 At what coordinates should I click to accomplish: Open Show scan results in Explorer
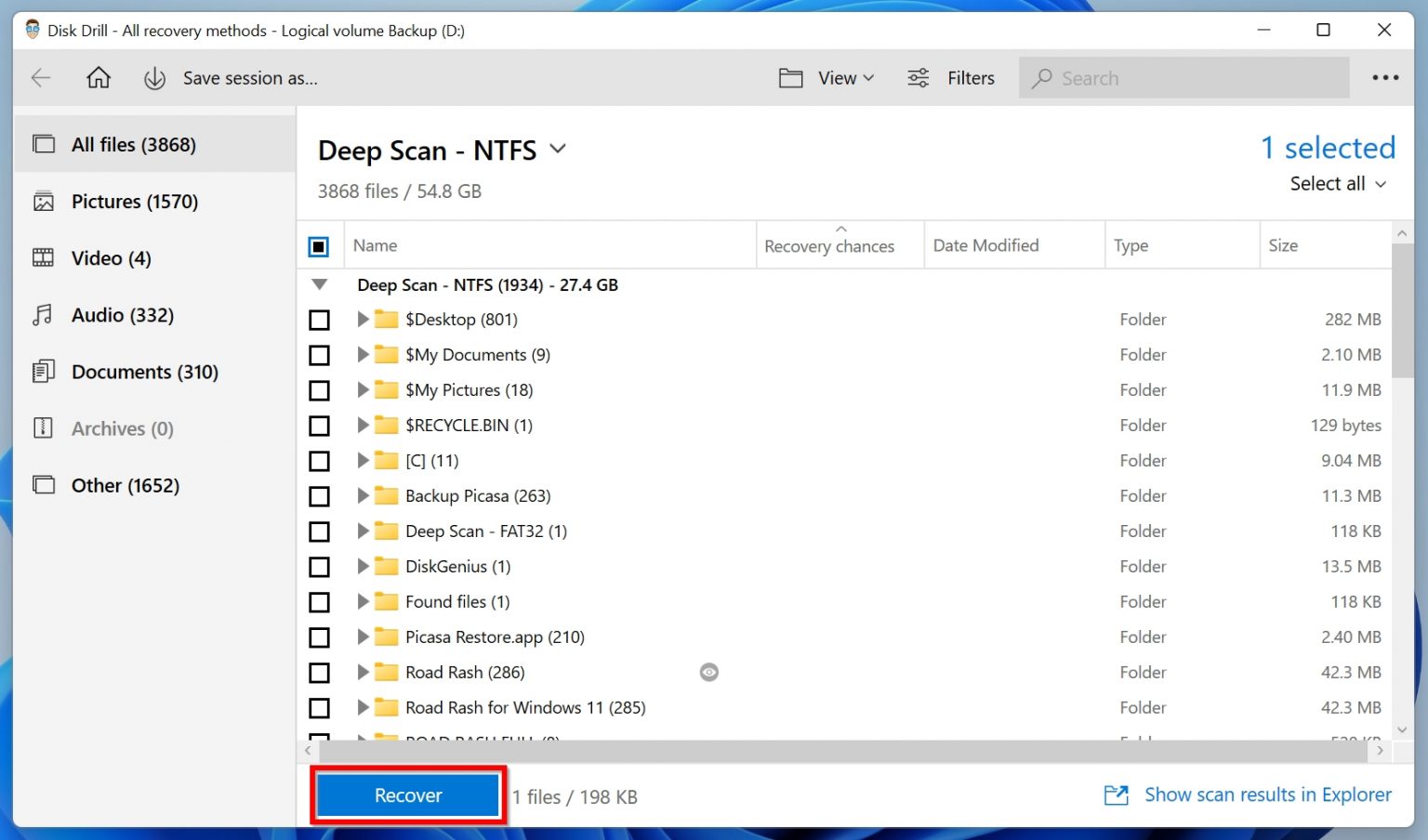pyautogui.click(x=1267, y=794)
